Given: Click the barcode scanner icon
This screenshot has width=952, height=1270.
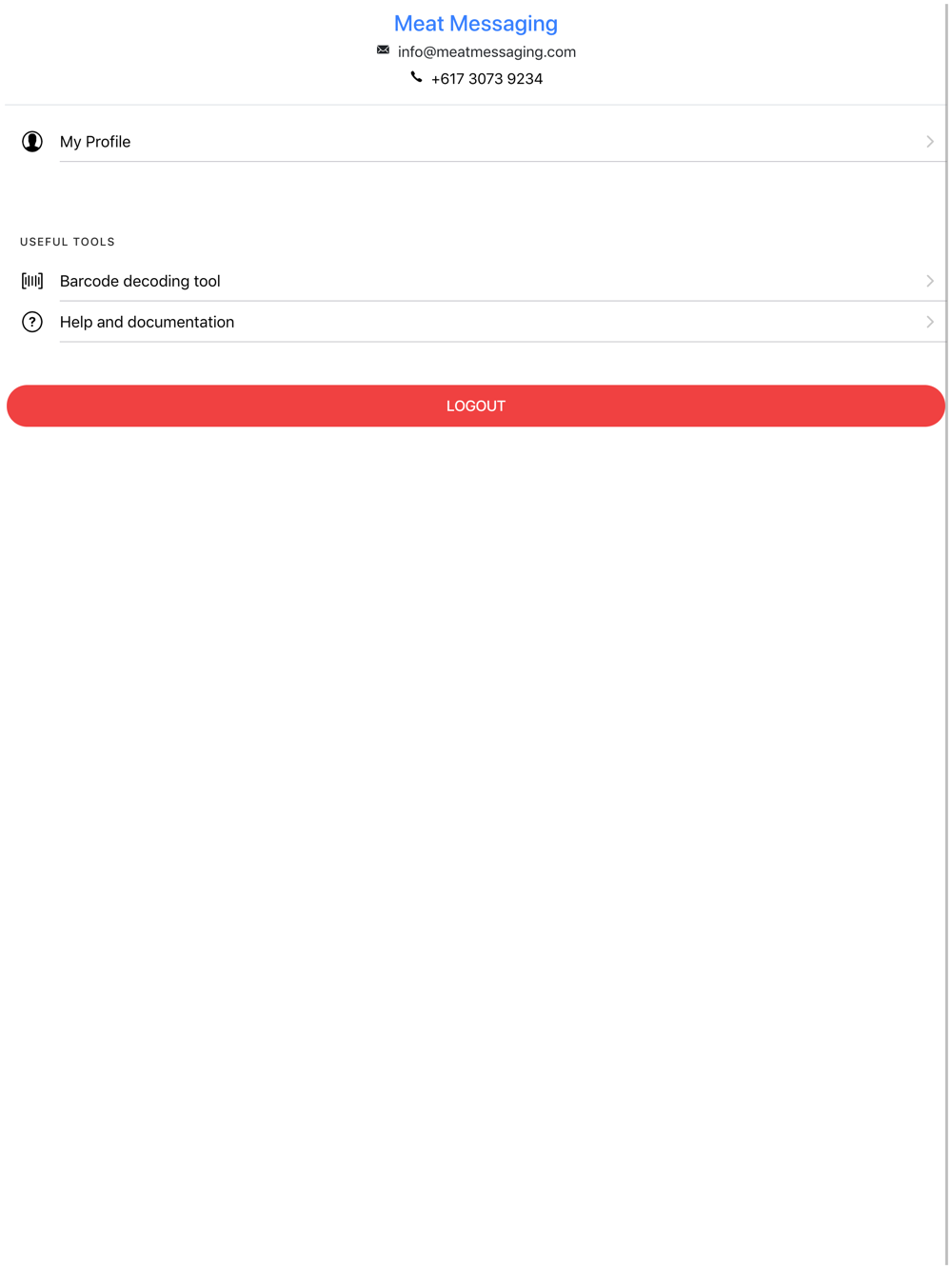Looking at the screenshot, I should (x=32, y=281).
